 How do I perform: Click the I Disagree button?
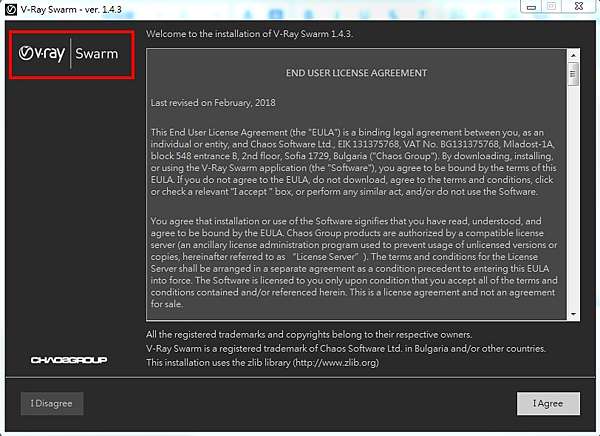point(52,403)
